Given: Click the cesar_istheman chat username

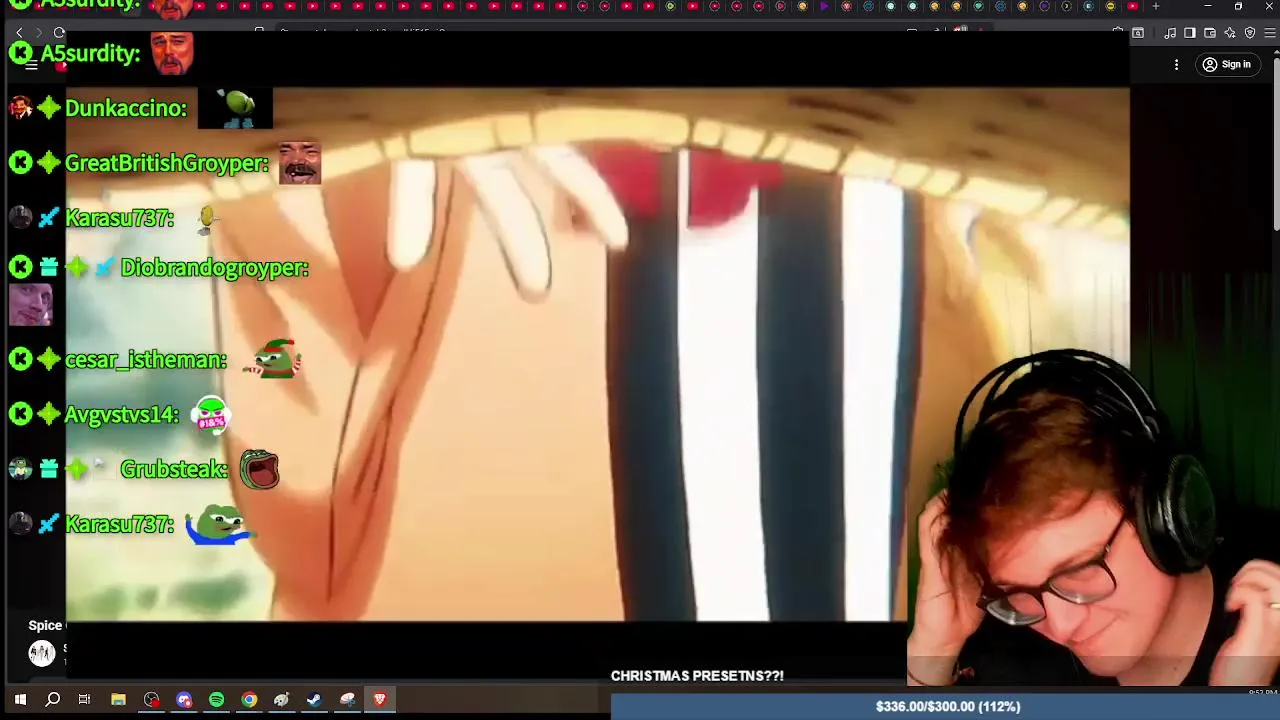Looking at the screenshot, I should point(146,360).
